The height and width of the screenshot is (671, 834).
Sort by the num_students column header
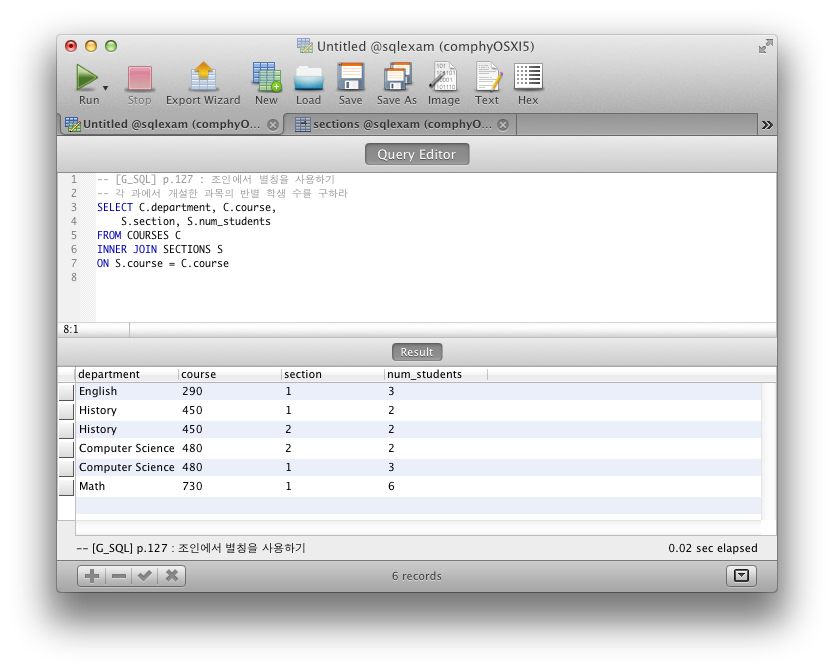436,374
